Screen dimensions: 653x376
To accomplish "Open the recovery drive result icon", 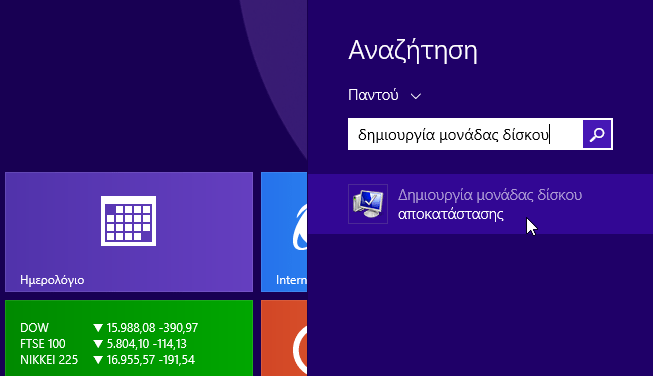I will [368, 204].
